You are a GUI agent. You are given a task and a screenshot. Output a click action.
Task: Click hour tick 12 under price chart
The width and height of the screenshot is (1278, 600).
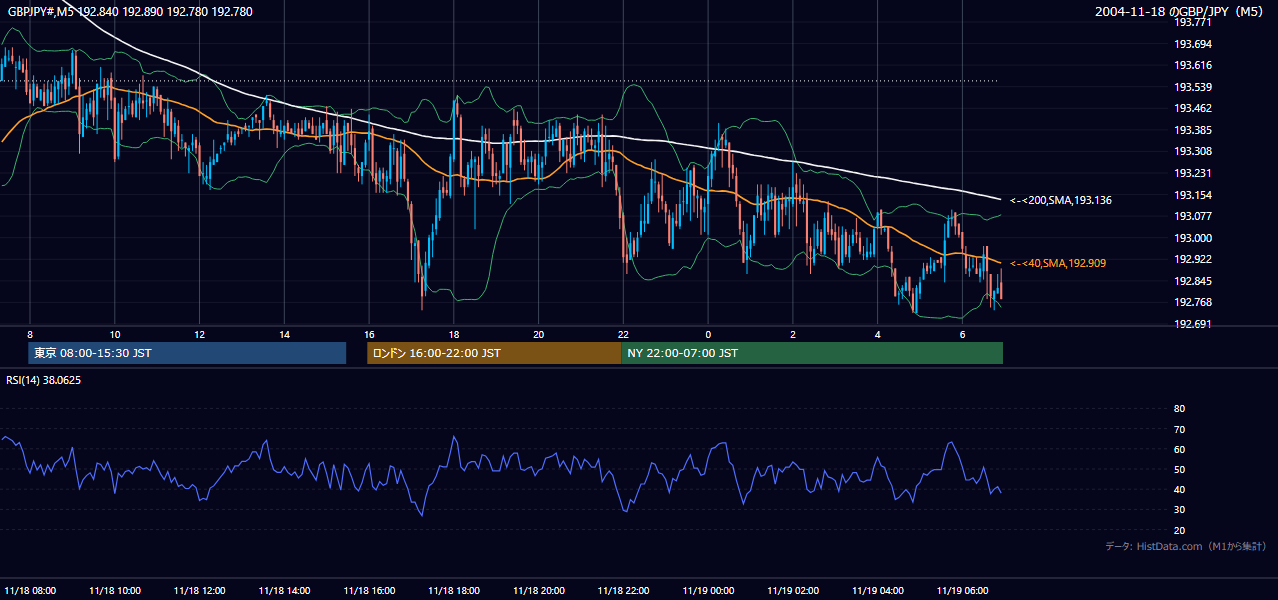click(x=200, y=334)
